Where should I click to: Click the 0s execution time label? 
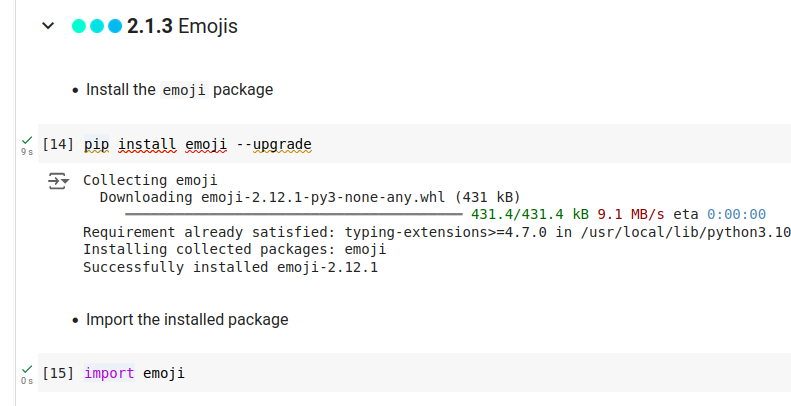tap(25, 381)
